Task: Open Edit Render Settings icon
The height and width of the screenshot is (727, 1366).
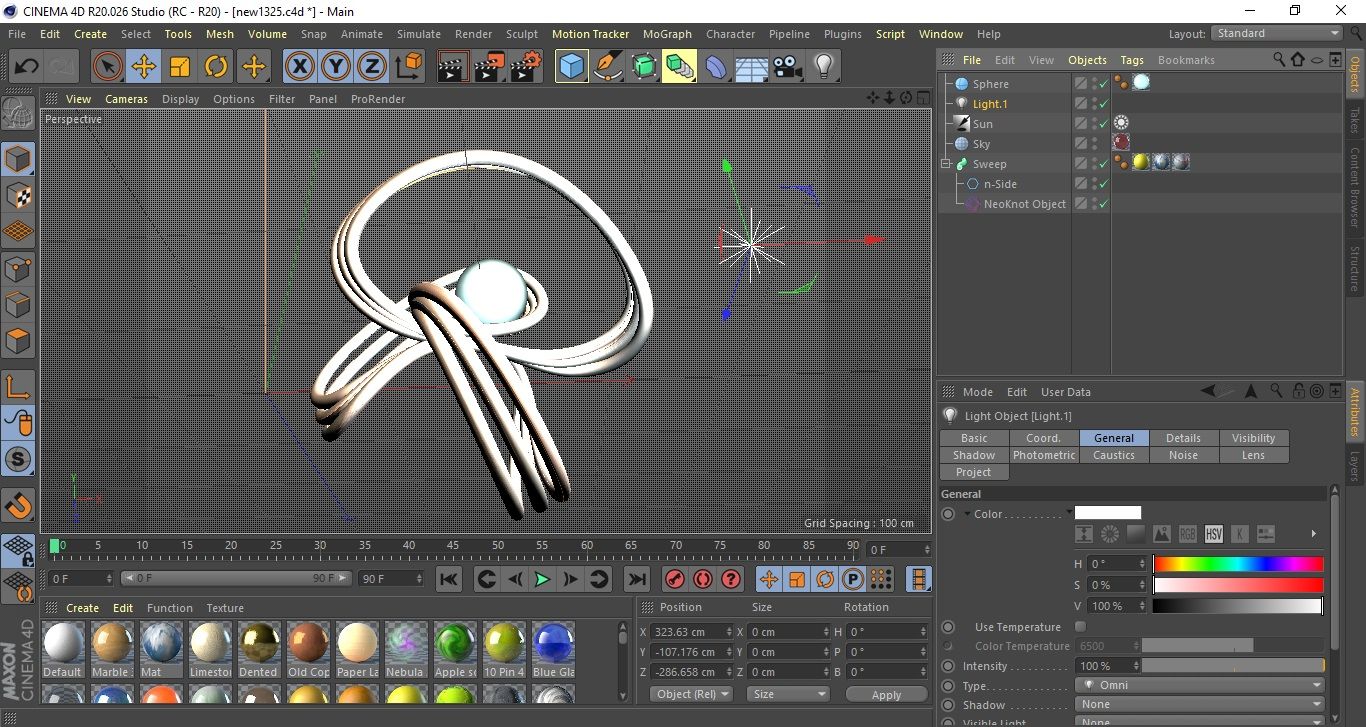Action: click(526, 67)
